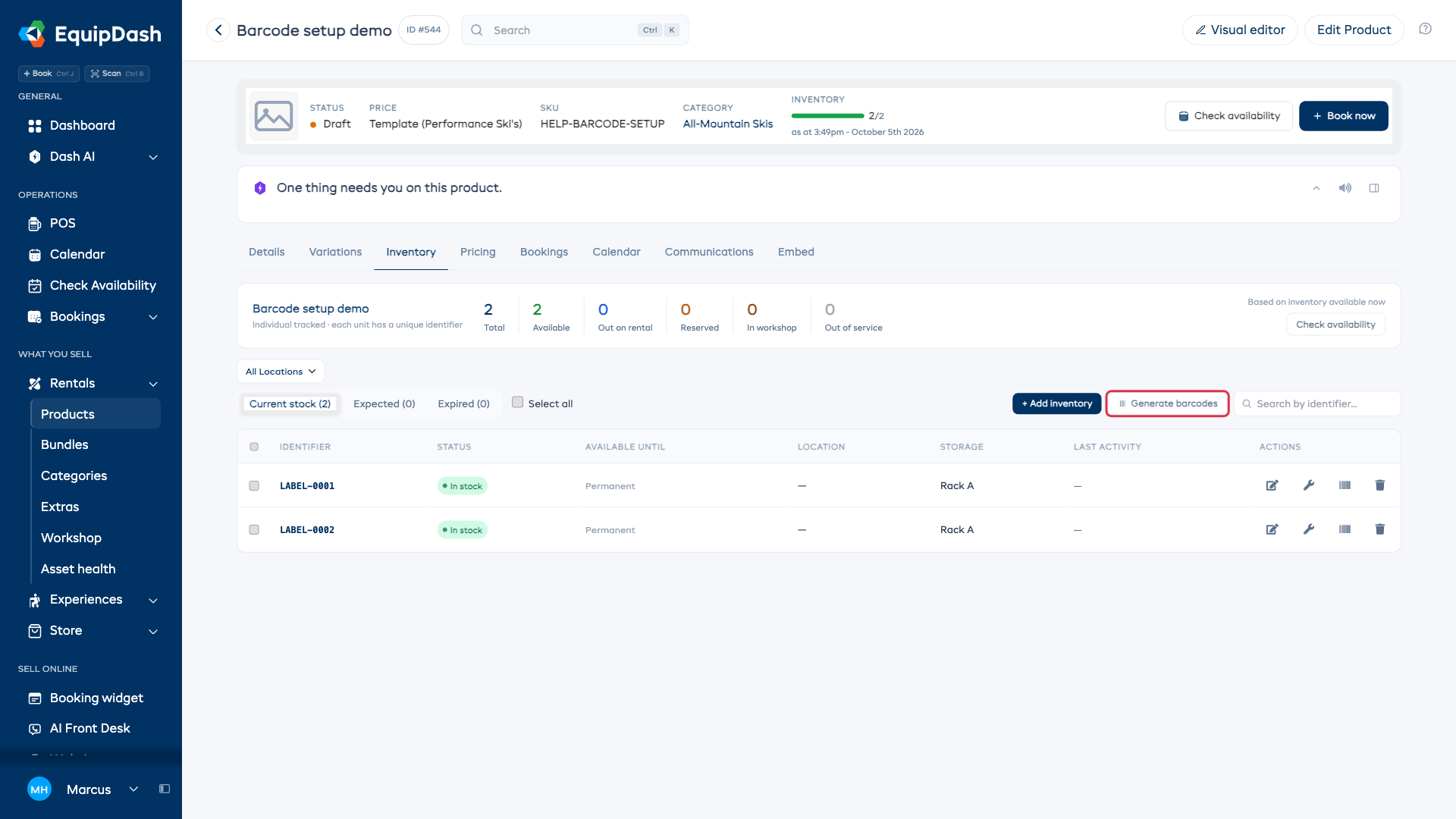
Task: Click the side panel icon in notice banner
Action: coord(1374,188)
